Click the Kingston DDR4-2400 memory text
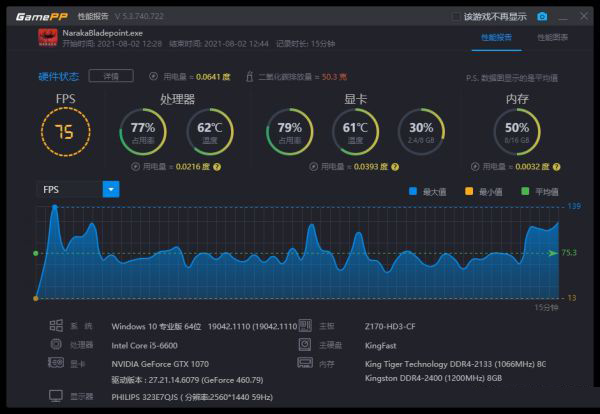This screenshot has height=414, width=600. click(x=433, y=378)
